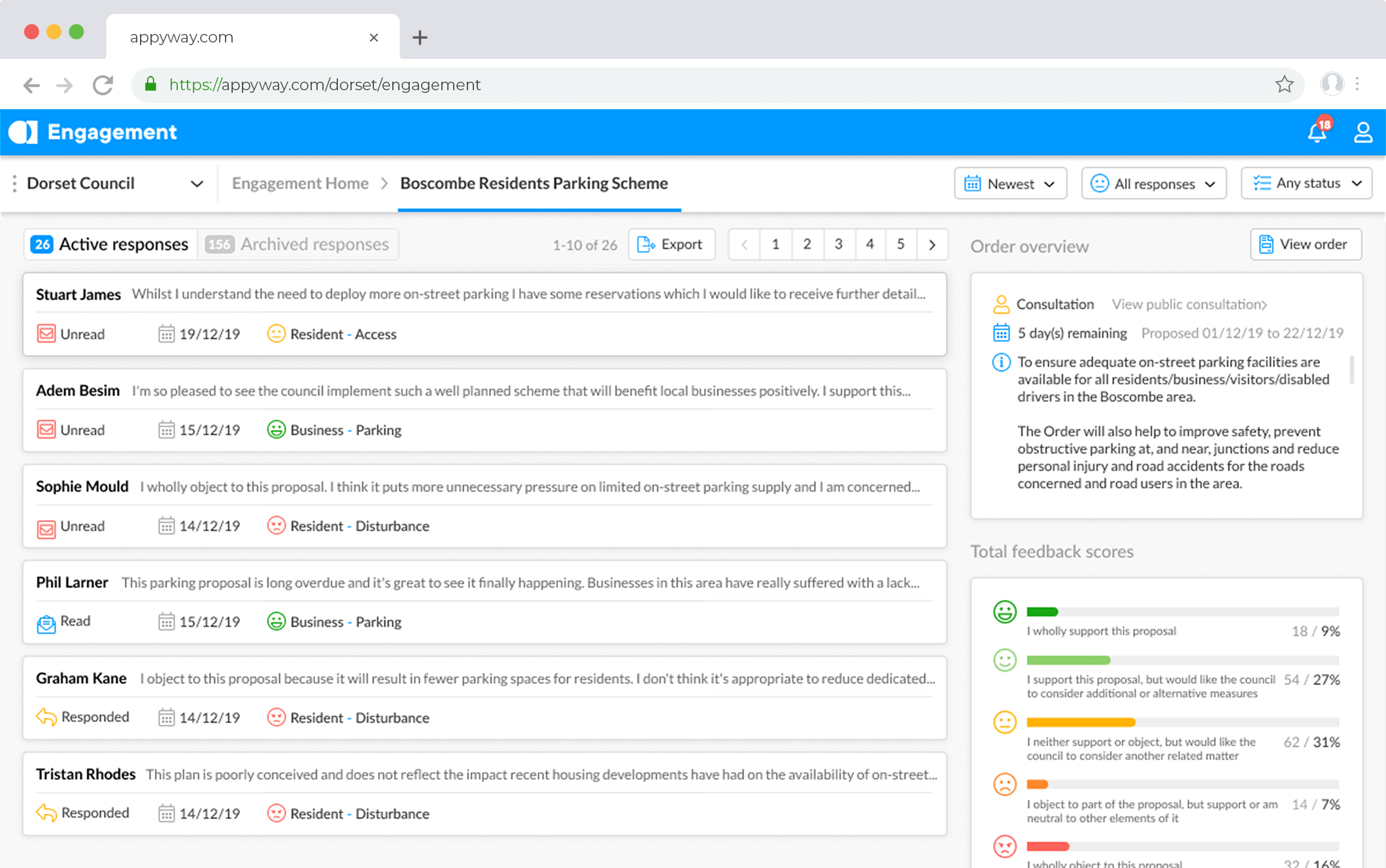Open the Any status filter dropdown

(x=1306, y=184)
